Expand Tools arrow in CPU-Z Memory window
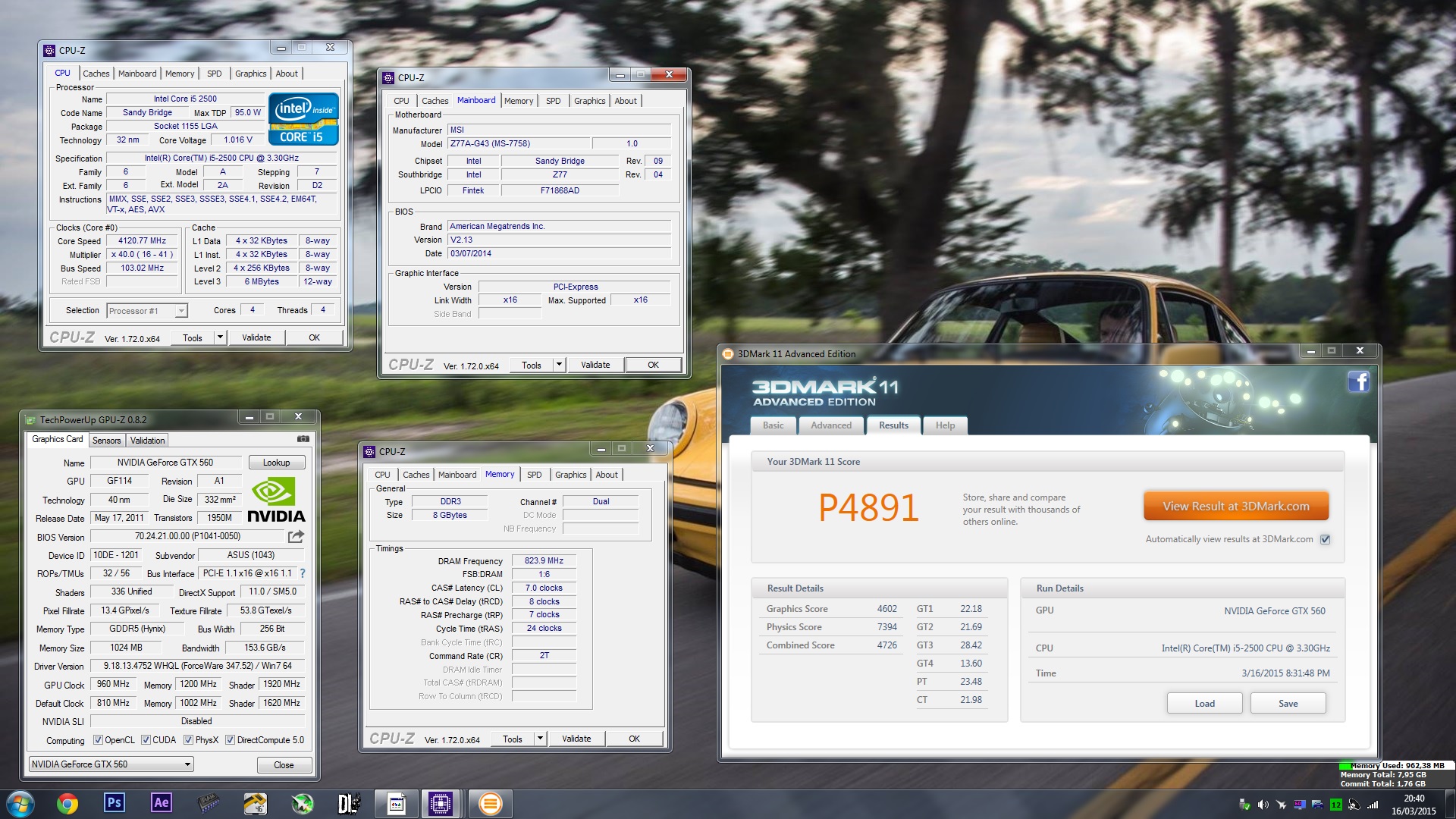Image resolution: width=1456 pixels, height=819 pixels. [x=540, y=739]
